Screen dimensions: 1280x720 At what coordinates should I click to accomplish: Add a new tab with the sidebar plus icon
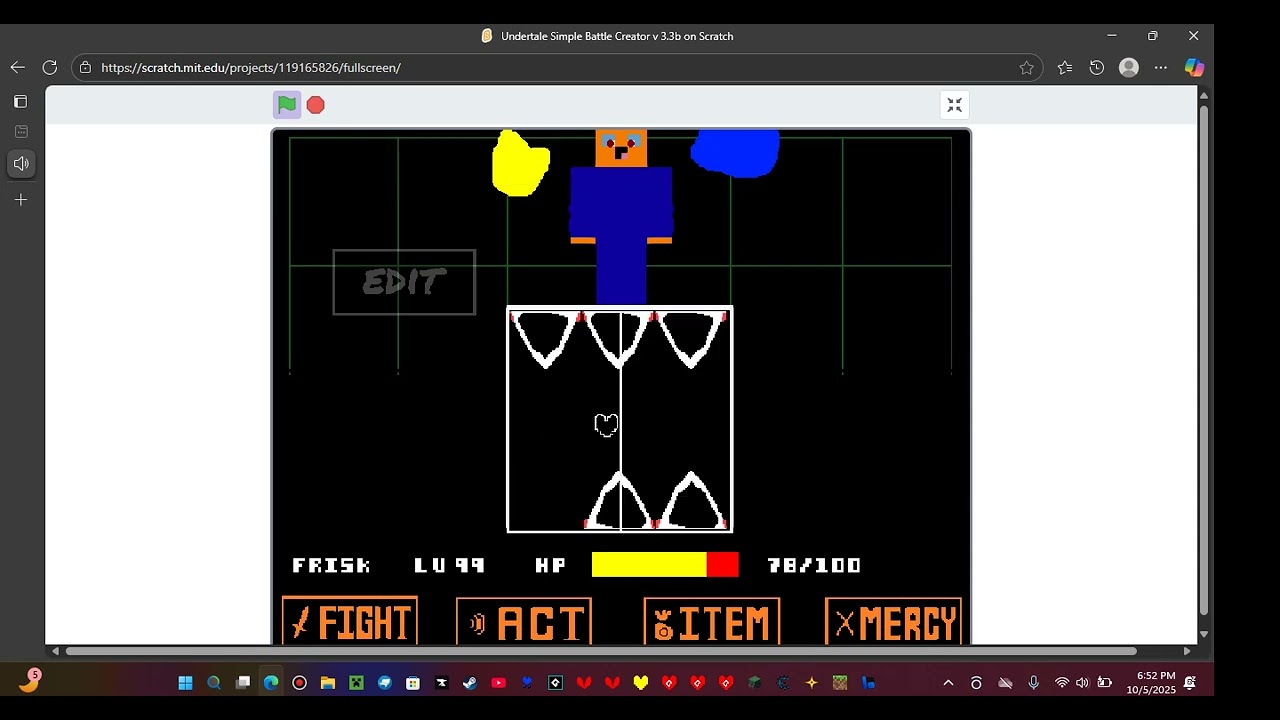click(x=20, y=200)
